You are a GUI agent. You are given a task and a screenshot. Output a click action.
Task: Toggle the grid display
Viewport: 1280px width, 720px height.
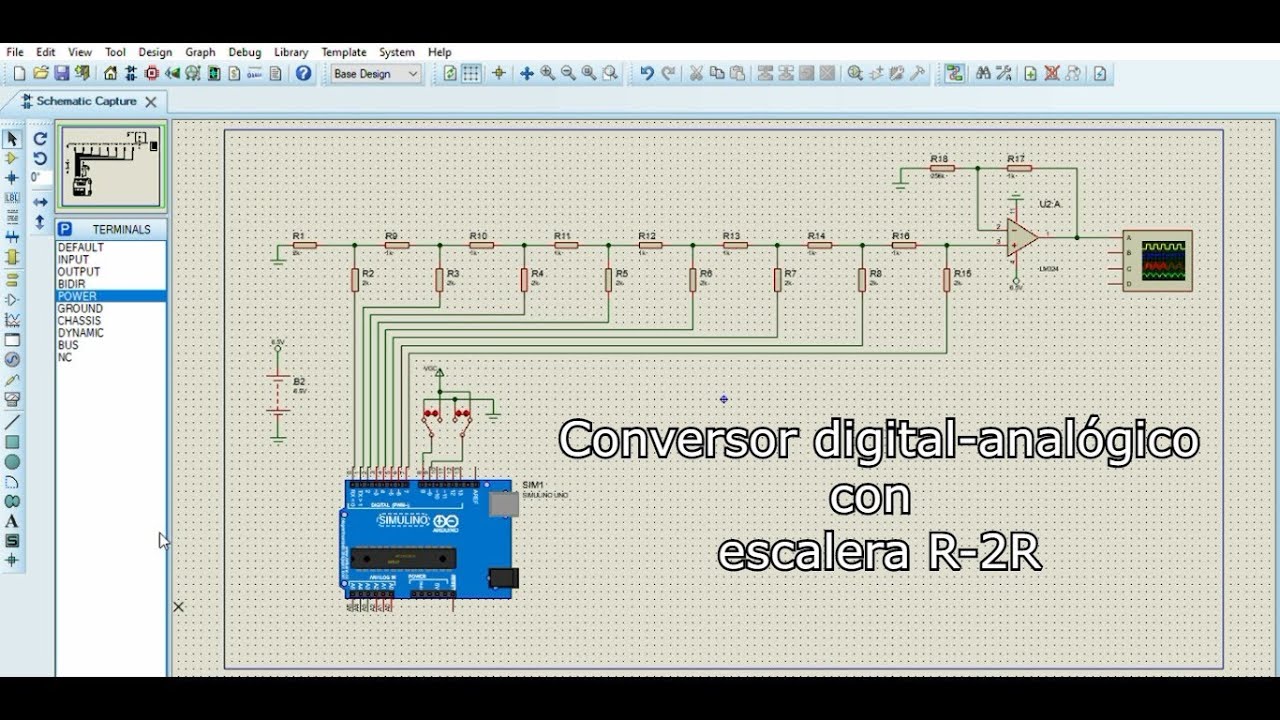click(x=471, y=73)
